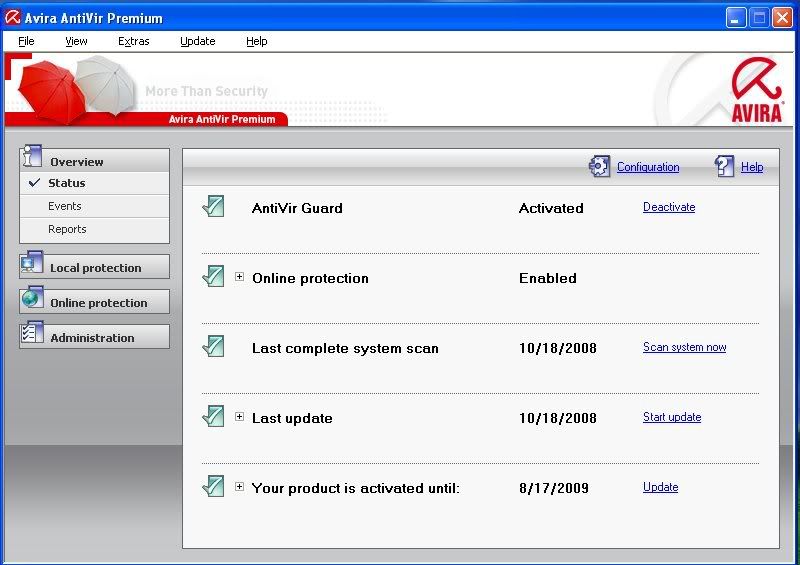The height and width of the screenshot is (565, 800).
Task: Click the Local protection monitor icon
Action: [32, 263]
